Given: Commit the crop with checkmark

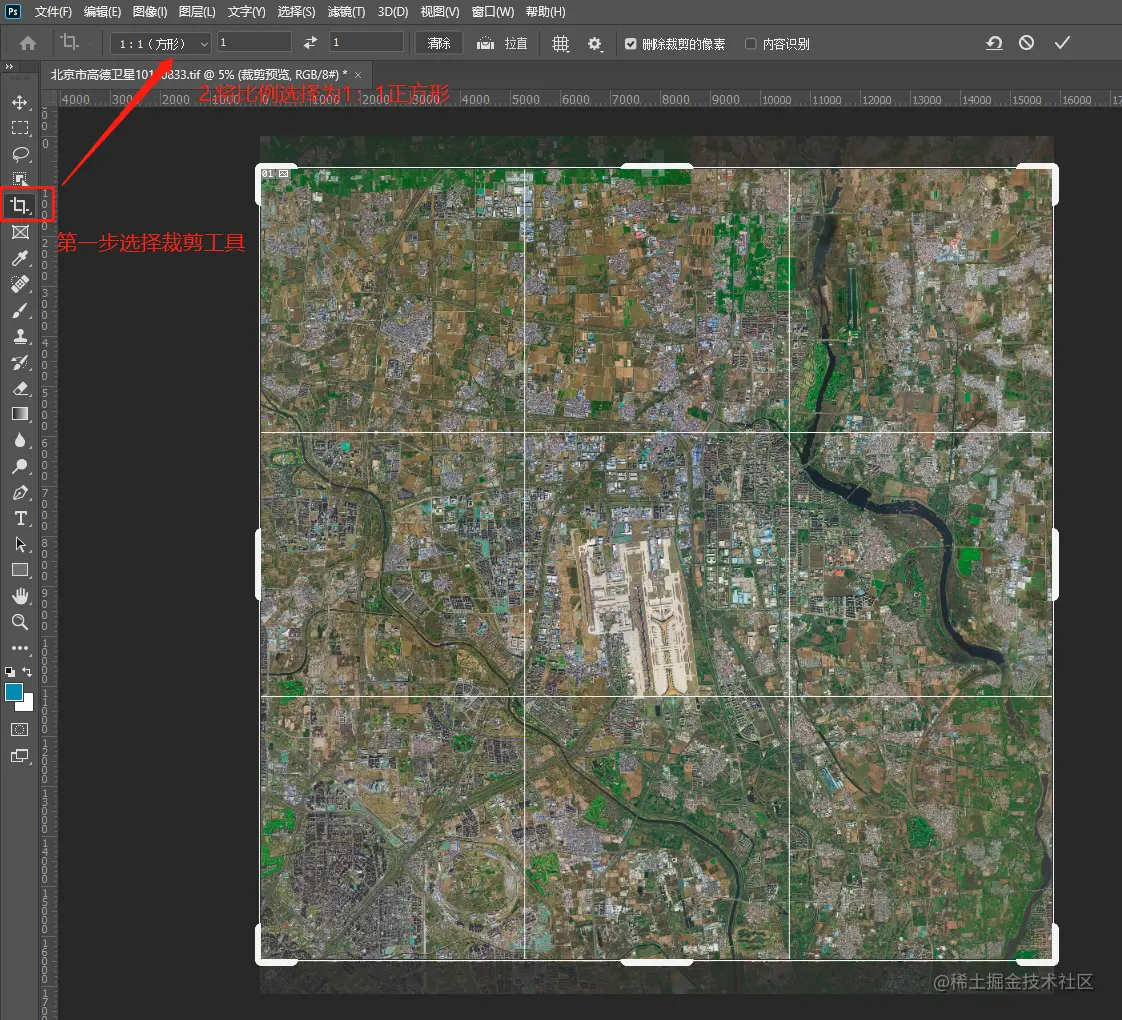Looking at the screenshot, I should [1062, 43].
